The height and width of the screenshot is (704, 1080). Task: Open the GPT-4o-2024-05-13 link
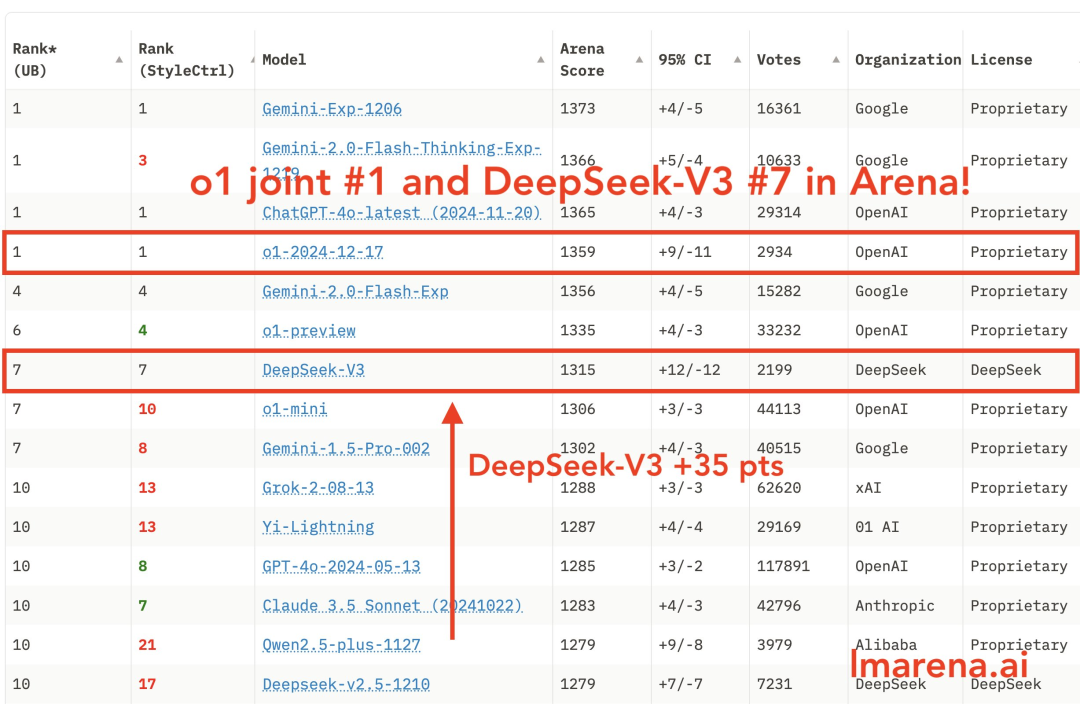point(342,566)
